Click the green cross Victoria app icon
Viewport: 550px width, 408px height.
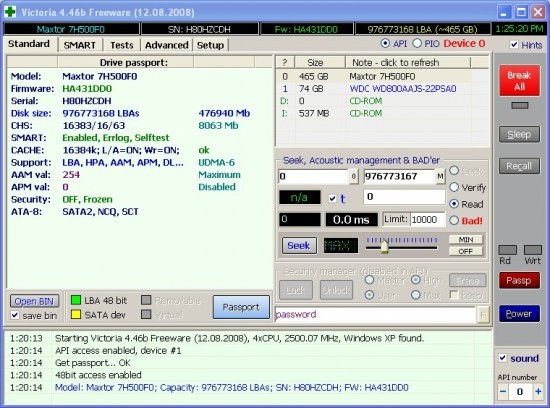[x=10, y=12]
